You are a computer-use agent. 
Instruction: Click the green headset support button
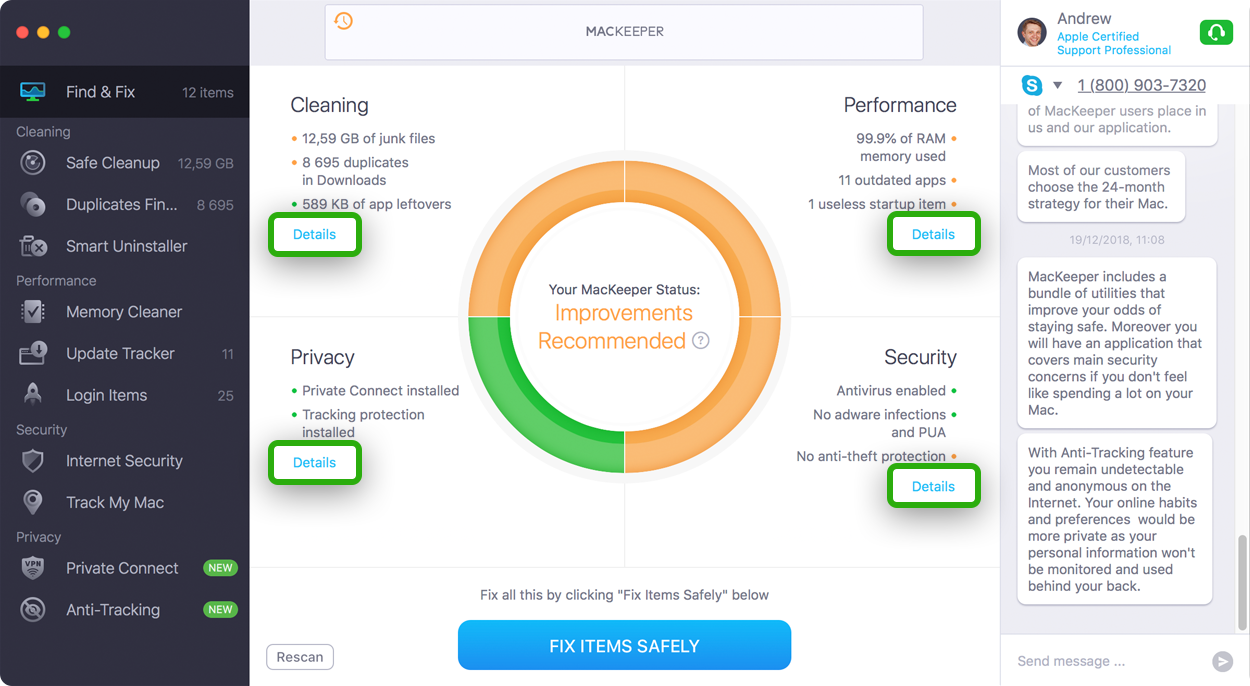[1216, 33]
